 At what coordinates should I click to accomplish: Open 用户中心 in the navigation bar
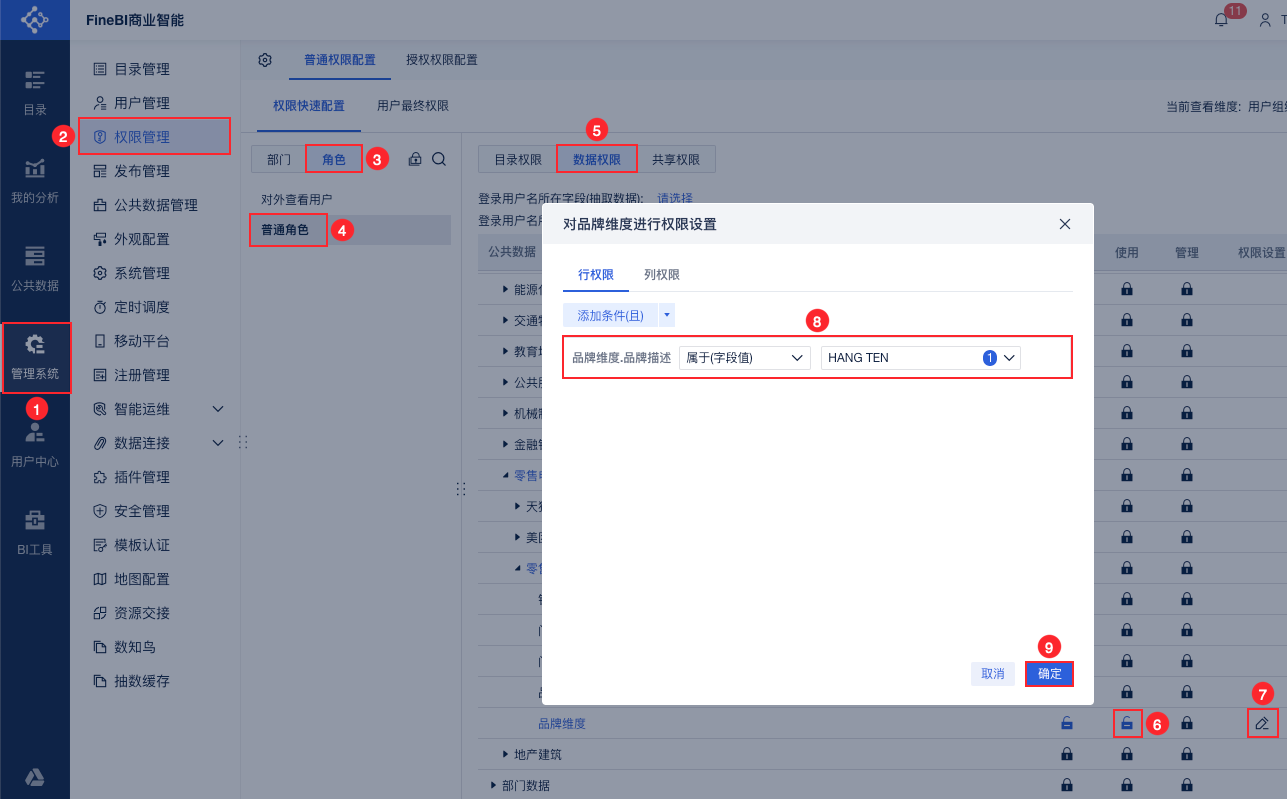click(x=35, y=446)
